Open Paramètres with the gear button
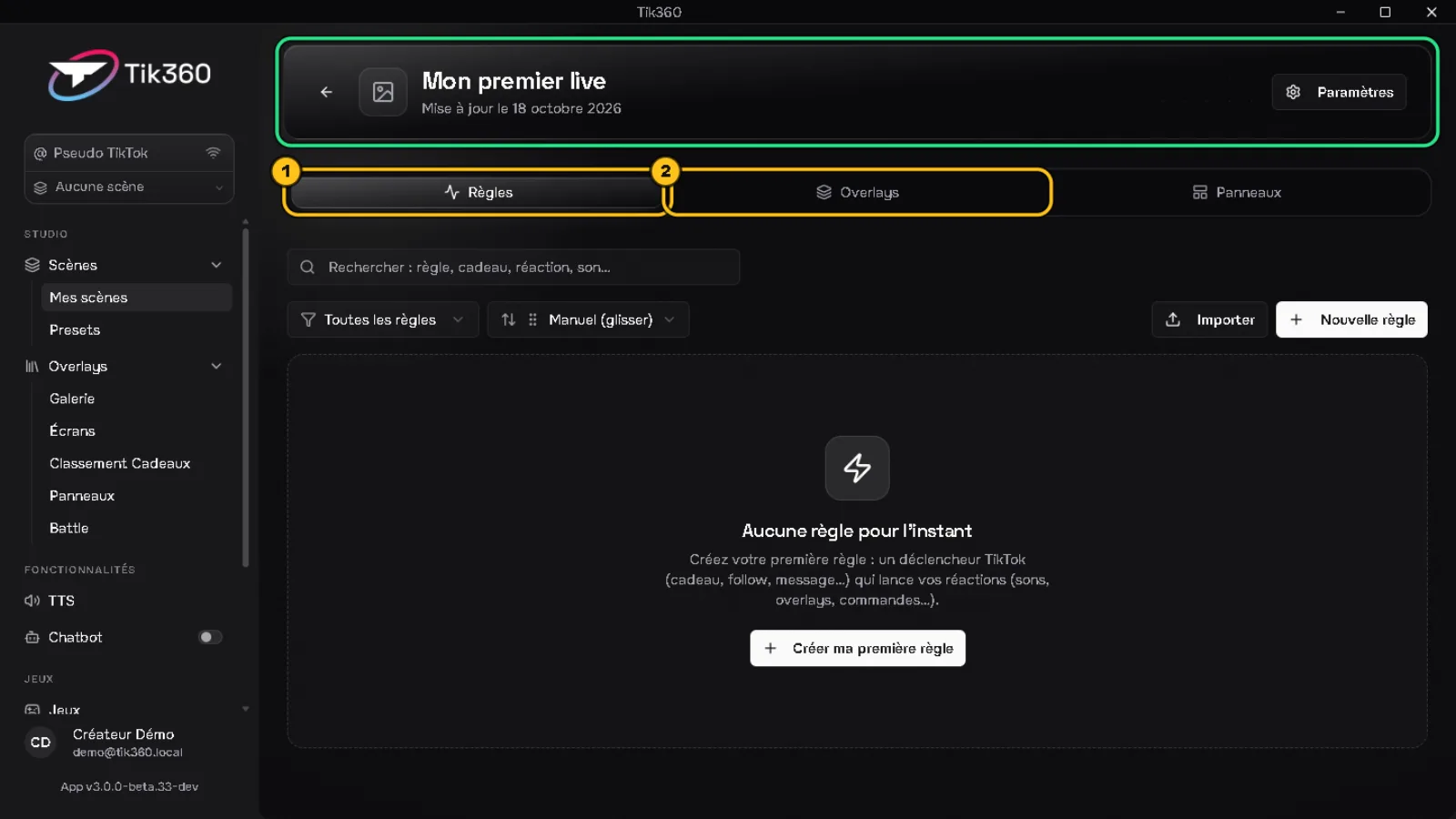 [1339, 92]
